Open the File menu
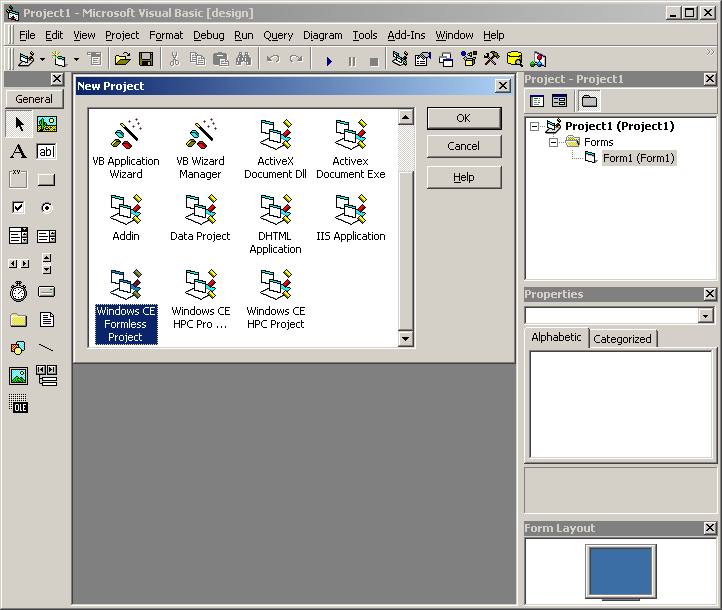This screenshot has width=722, height=610. [27, 35]
